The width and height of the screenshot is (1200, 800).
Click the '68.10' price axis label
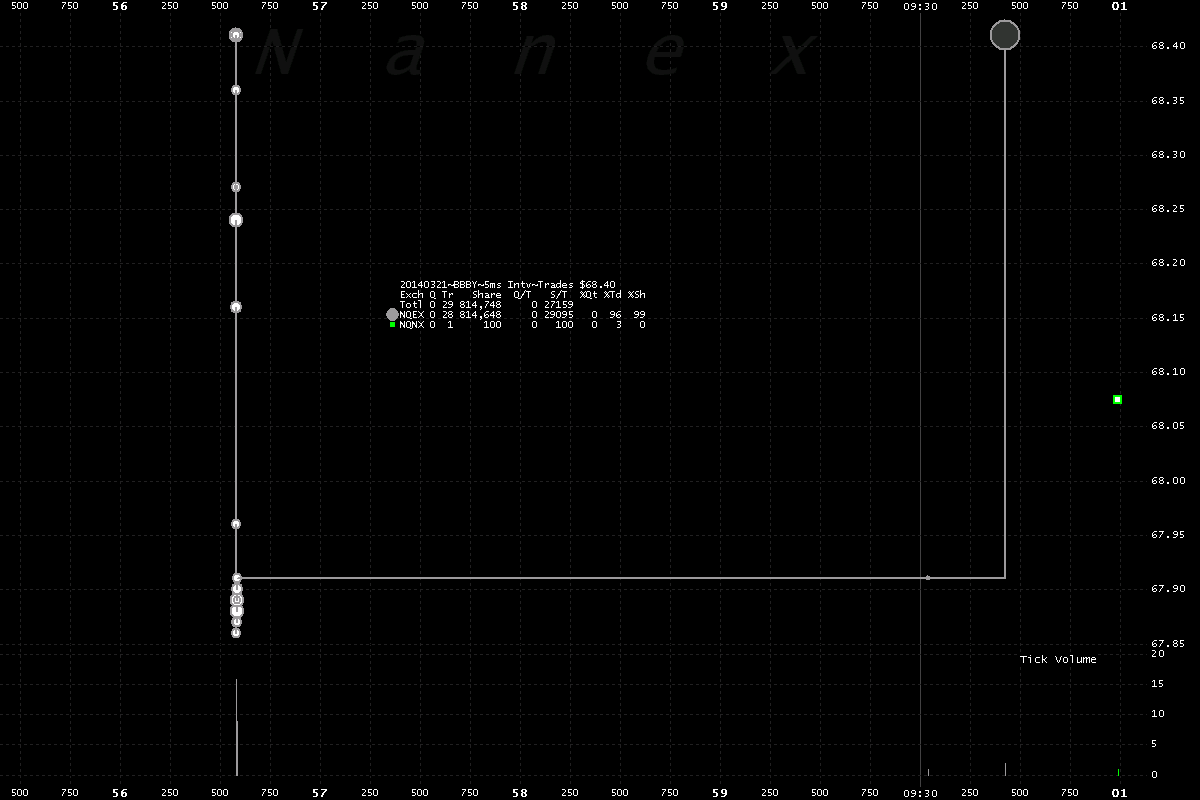pyautogui.click(x=1168, y=372)
